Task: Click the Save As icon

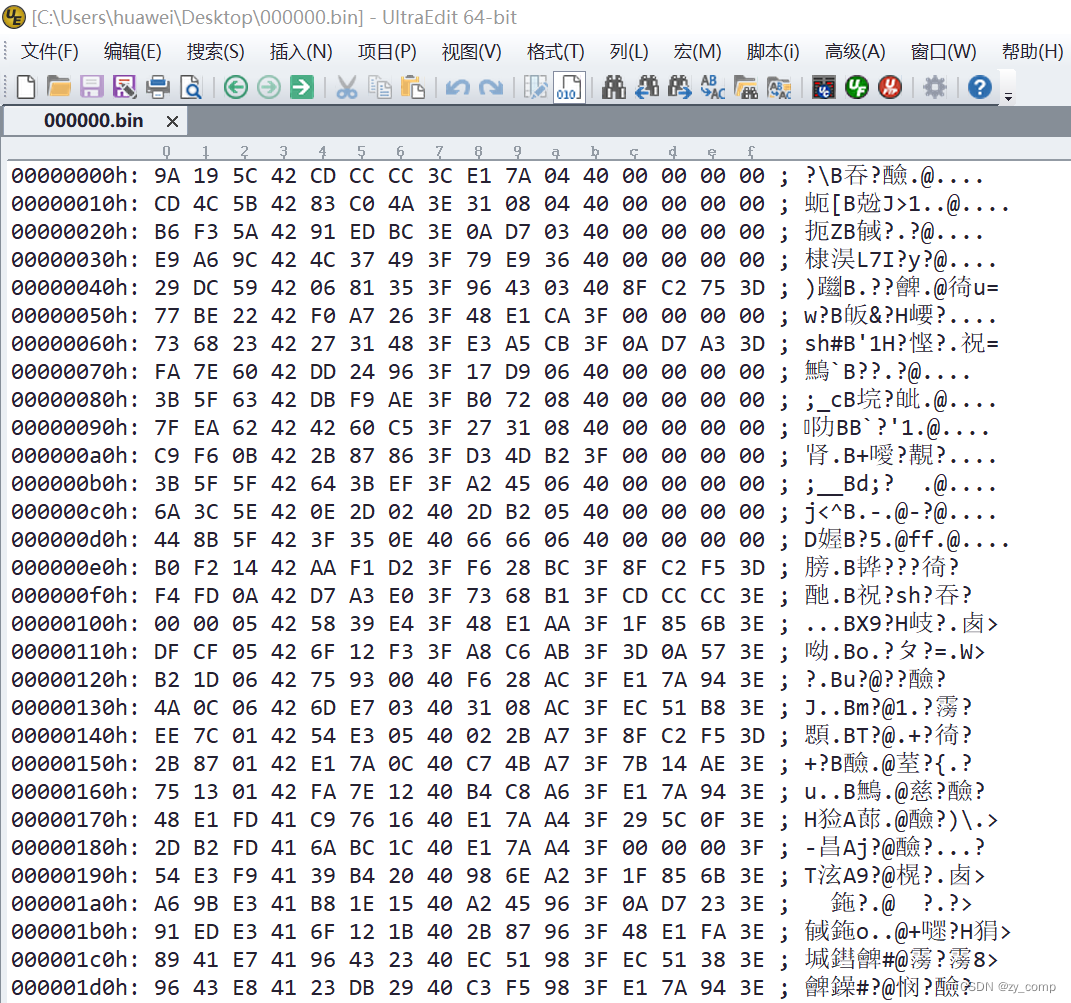Action: [124, 87]
